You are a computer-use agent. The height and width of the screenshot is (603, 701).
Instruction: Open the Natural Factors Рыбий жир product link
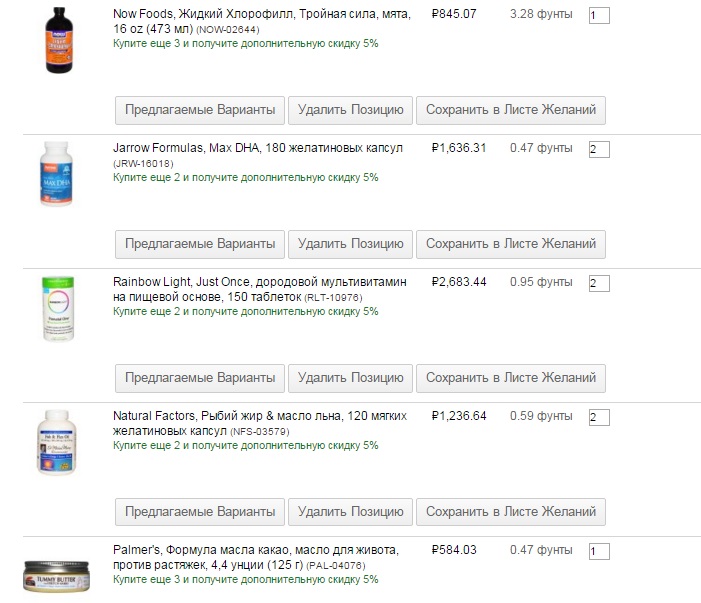[x=260, y=416]
